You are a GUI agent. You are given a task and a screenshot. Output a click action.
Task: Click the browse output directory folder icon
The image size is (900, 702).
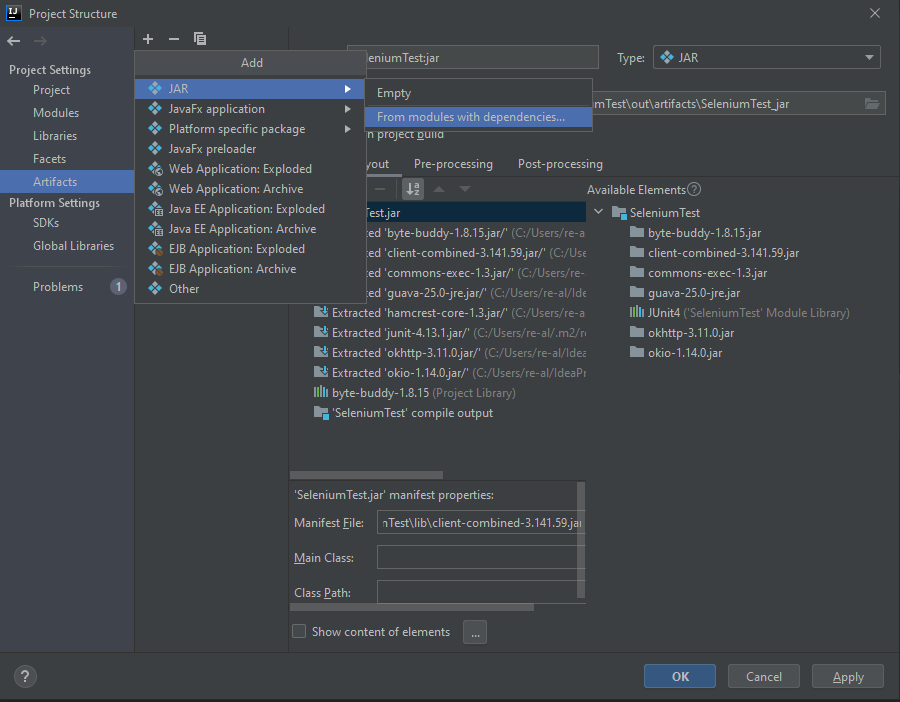click(x=872, y=104)
